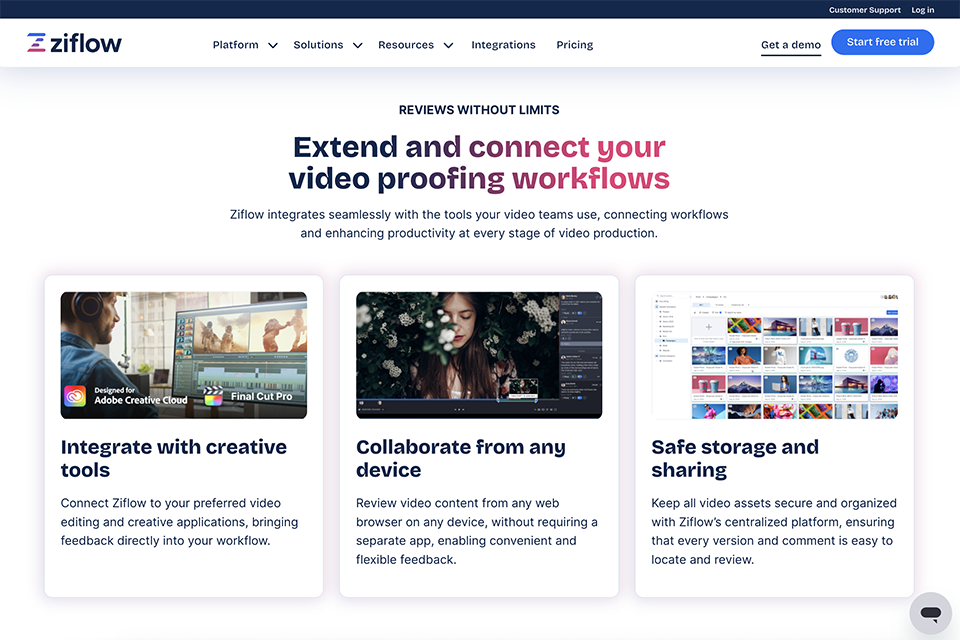Expand the Platform menu chevron
This screenshot has height=640, width=960.
273,45
